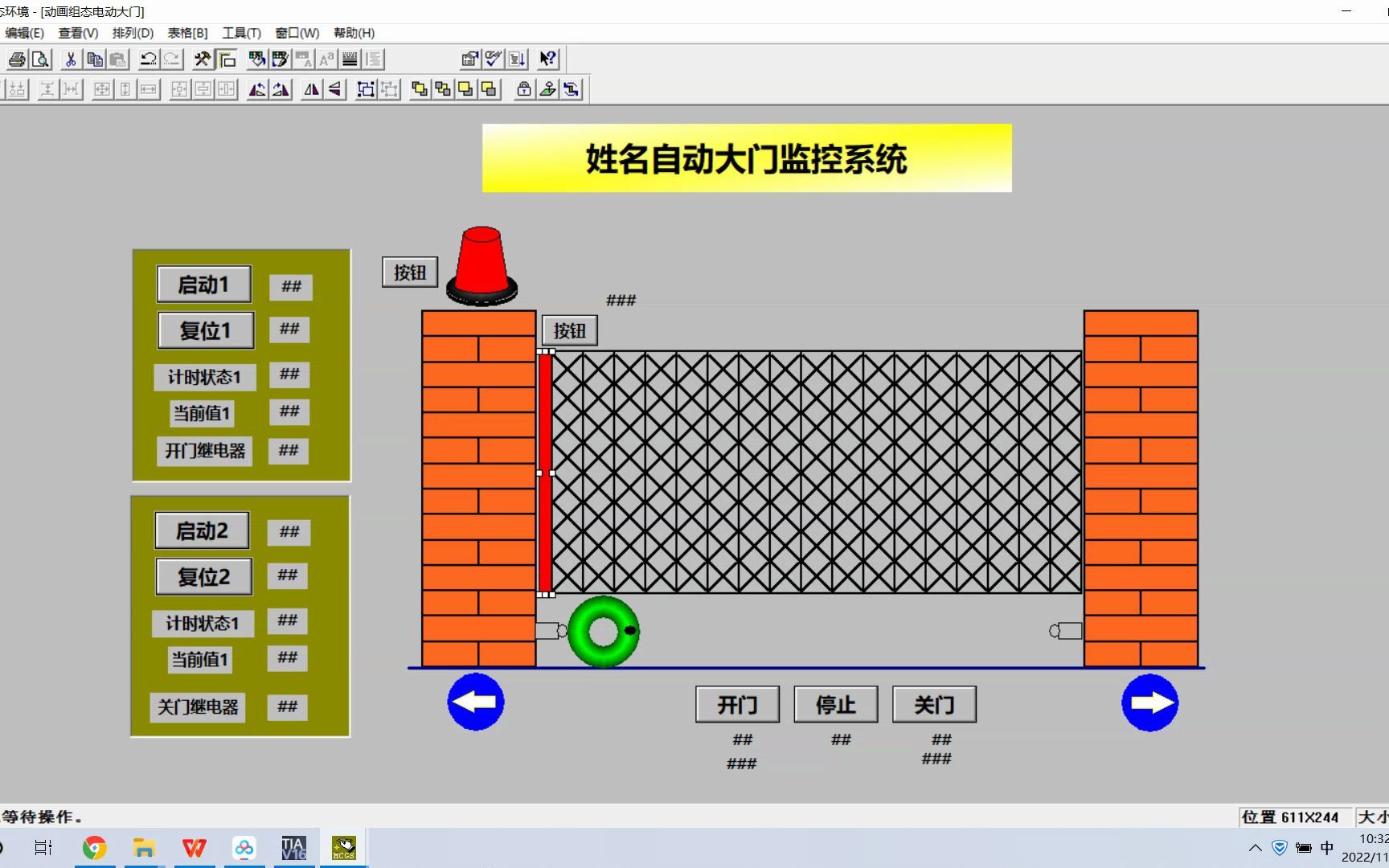Open Chrome from the taskbar
1389x868 pixels.
pyautogui.click(x=95, y=846)
